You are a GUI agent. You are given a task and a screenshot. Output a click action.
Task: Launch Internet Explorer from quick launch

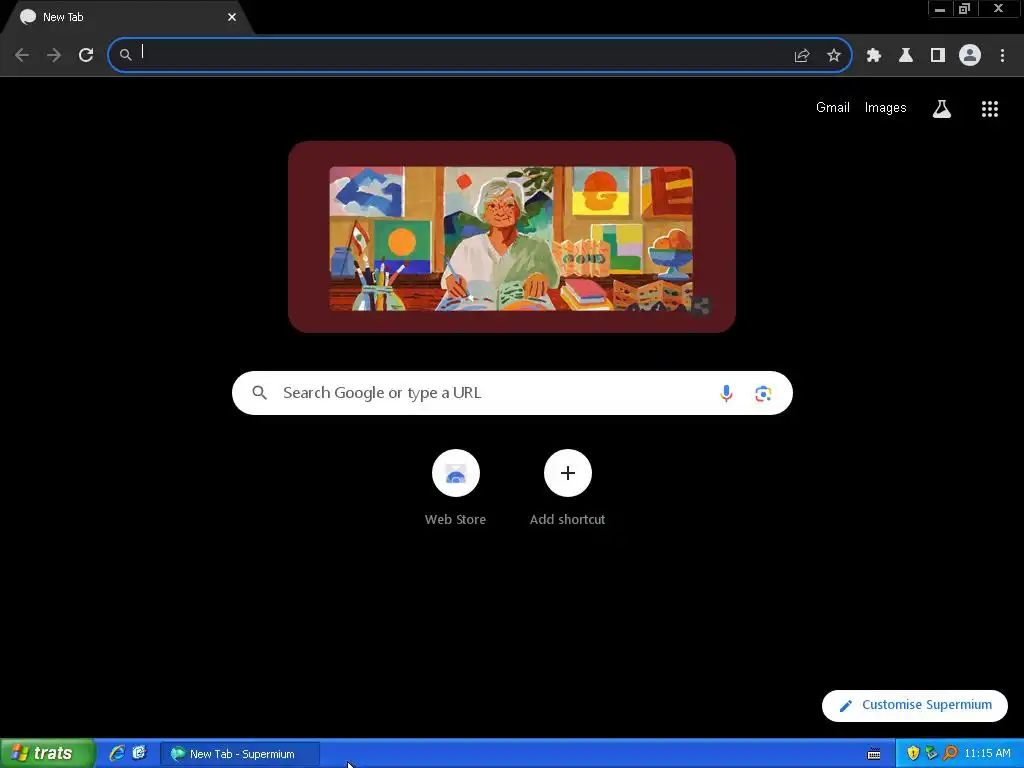pyautogui.click(x=117, y=754)
